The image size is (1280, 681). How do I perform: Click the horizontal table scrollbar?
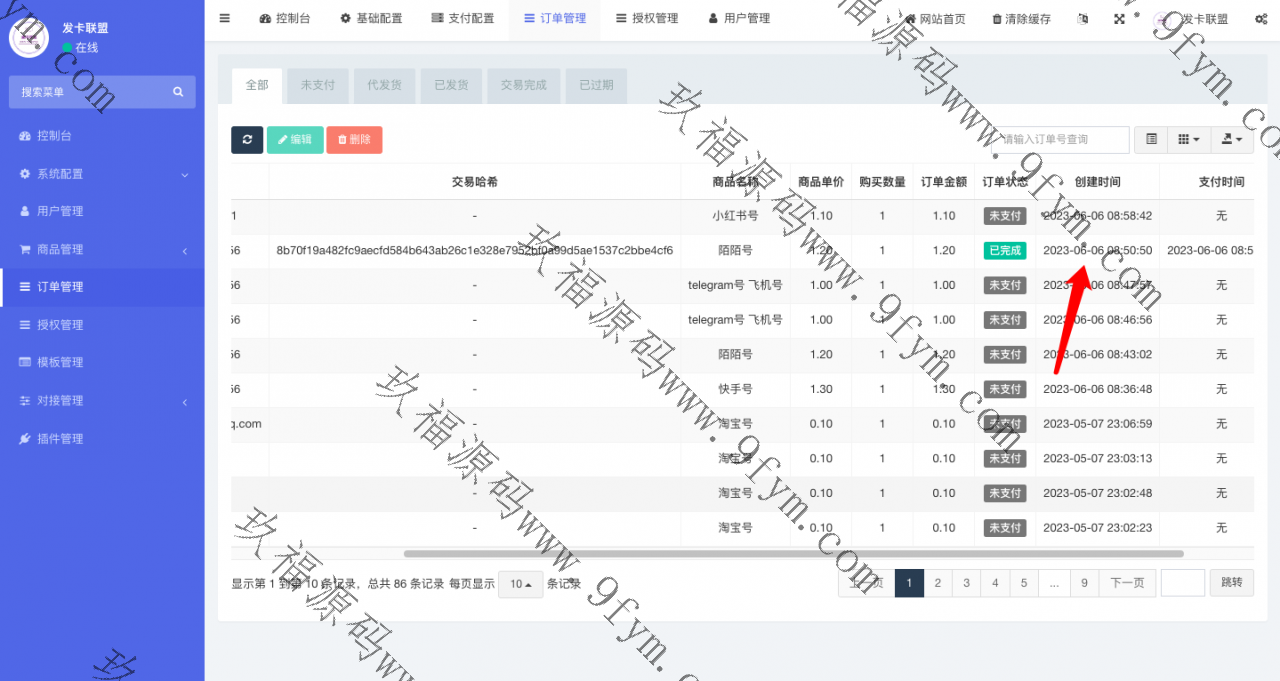[x=793, y=553]
